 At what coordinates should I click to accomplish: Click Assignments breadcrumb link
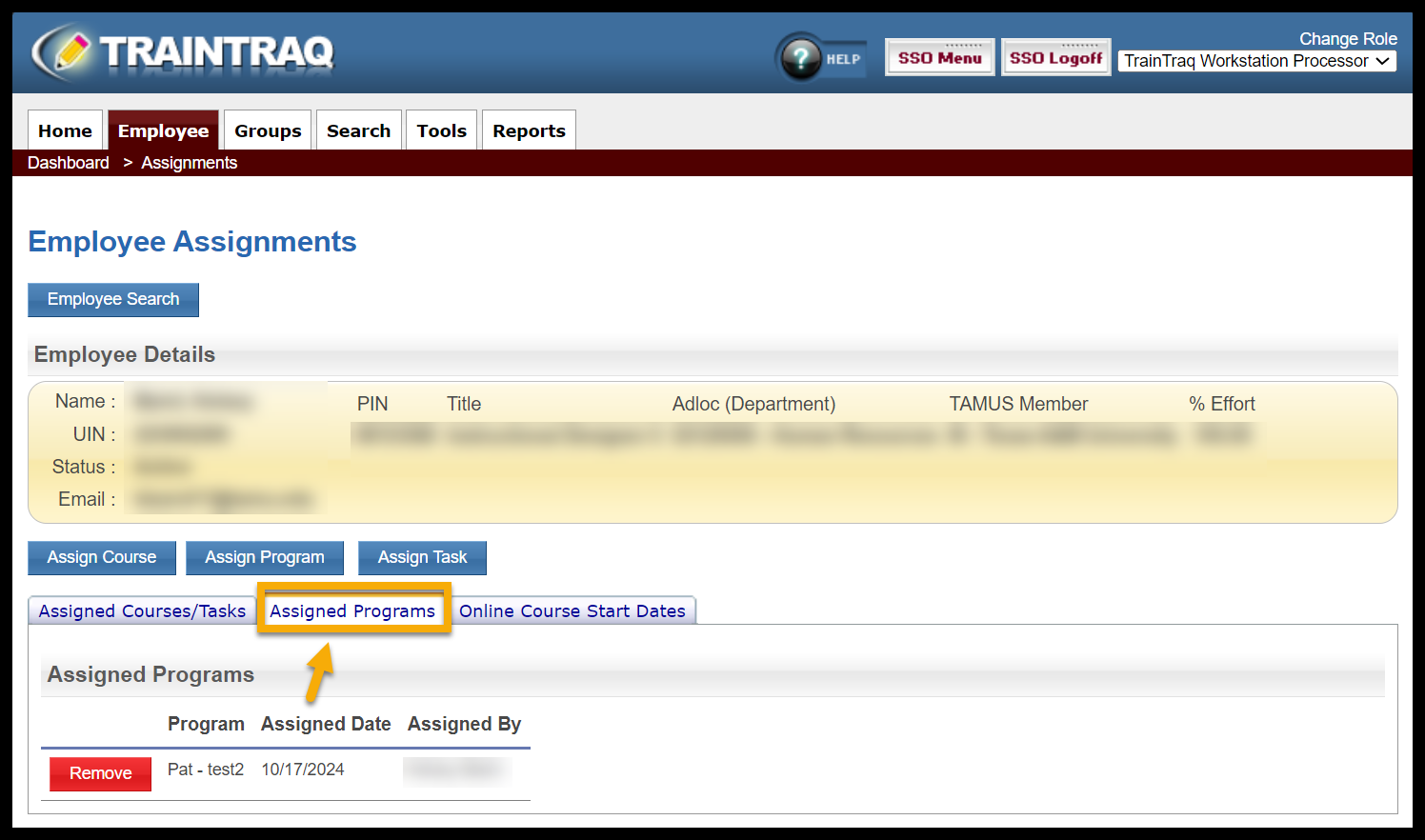(189, 163)
